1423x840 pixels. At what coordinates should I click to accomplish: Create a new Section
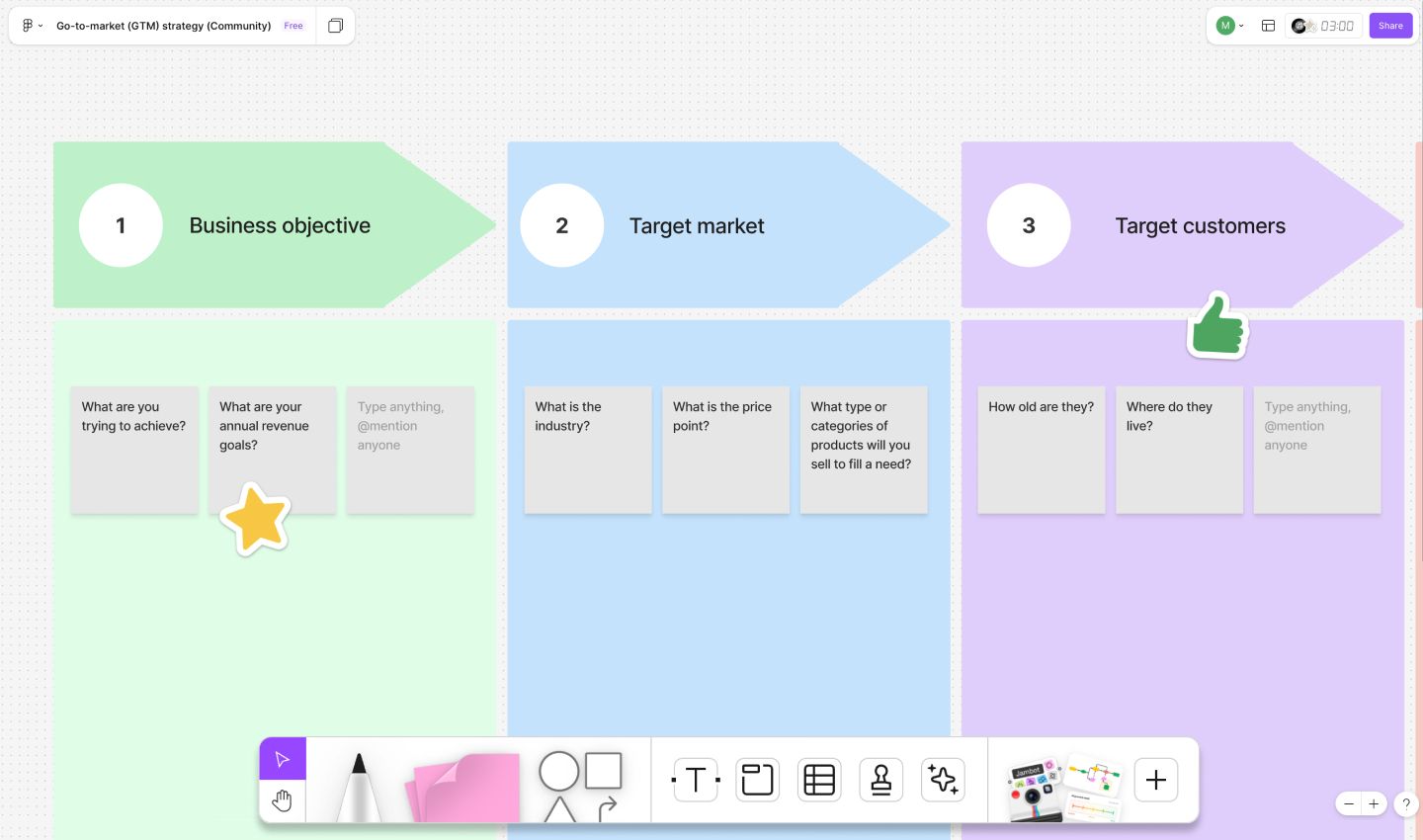(757, 780)
